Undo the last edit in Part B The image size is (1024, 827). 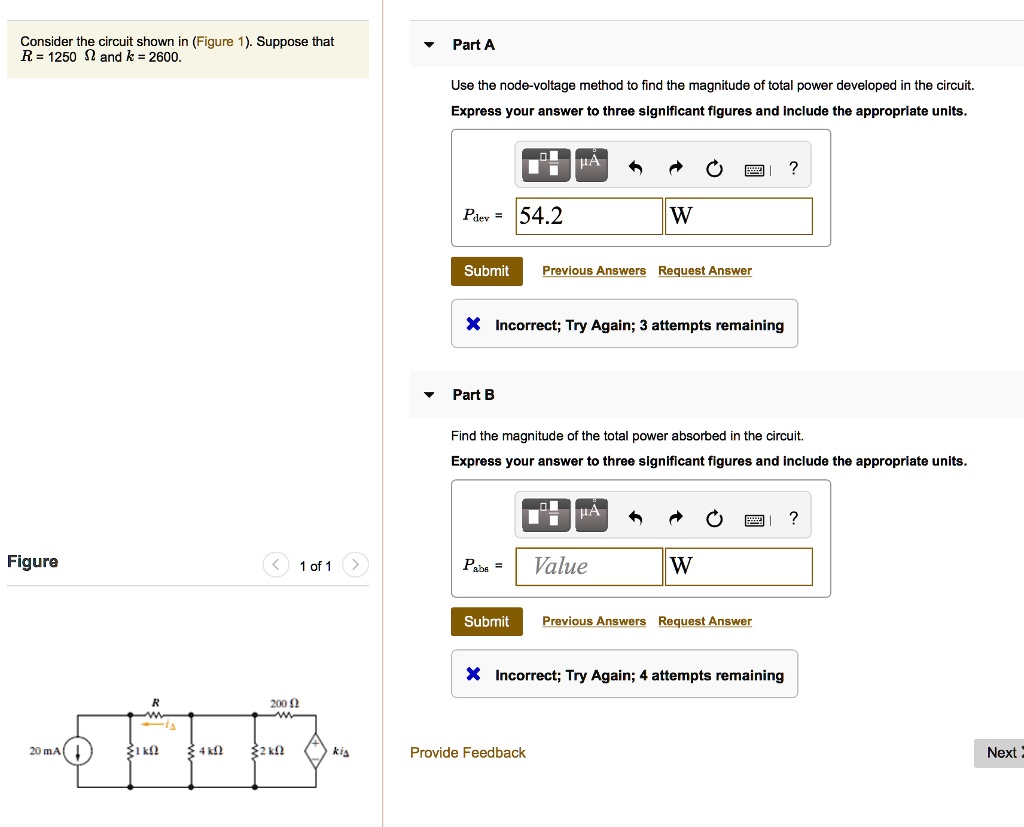(x=634, y=518)
